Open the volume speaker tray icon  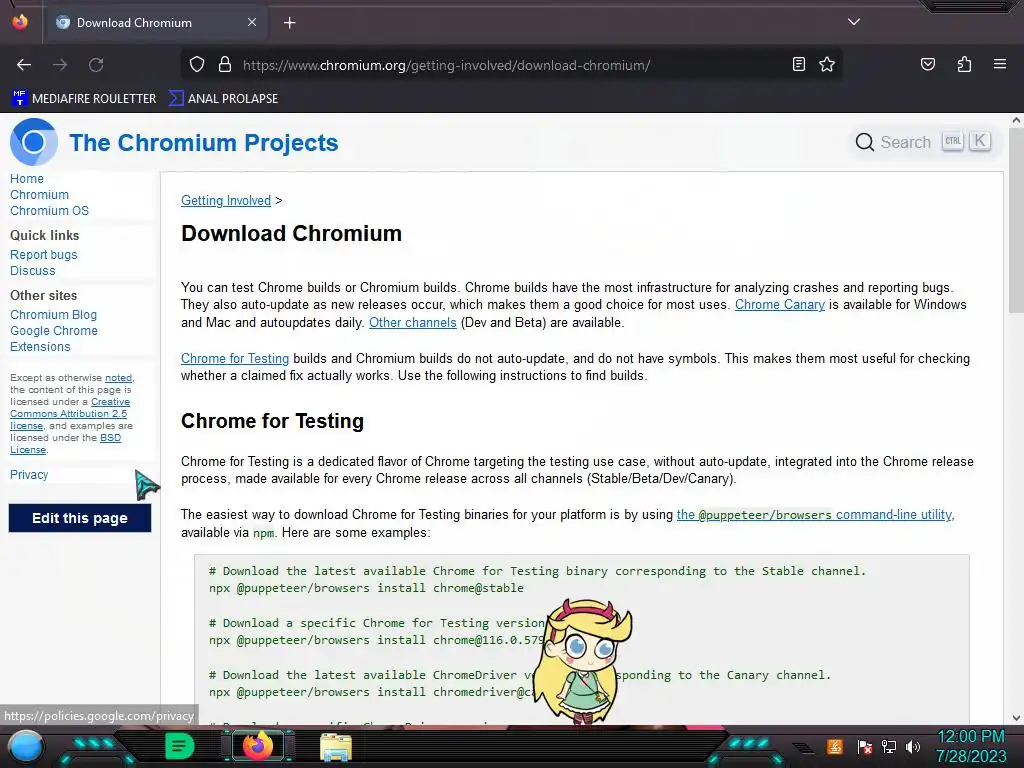[x=912, y=746]
